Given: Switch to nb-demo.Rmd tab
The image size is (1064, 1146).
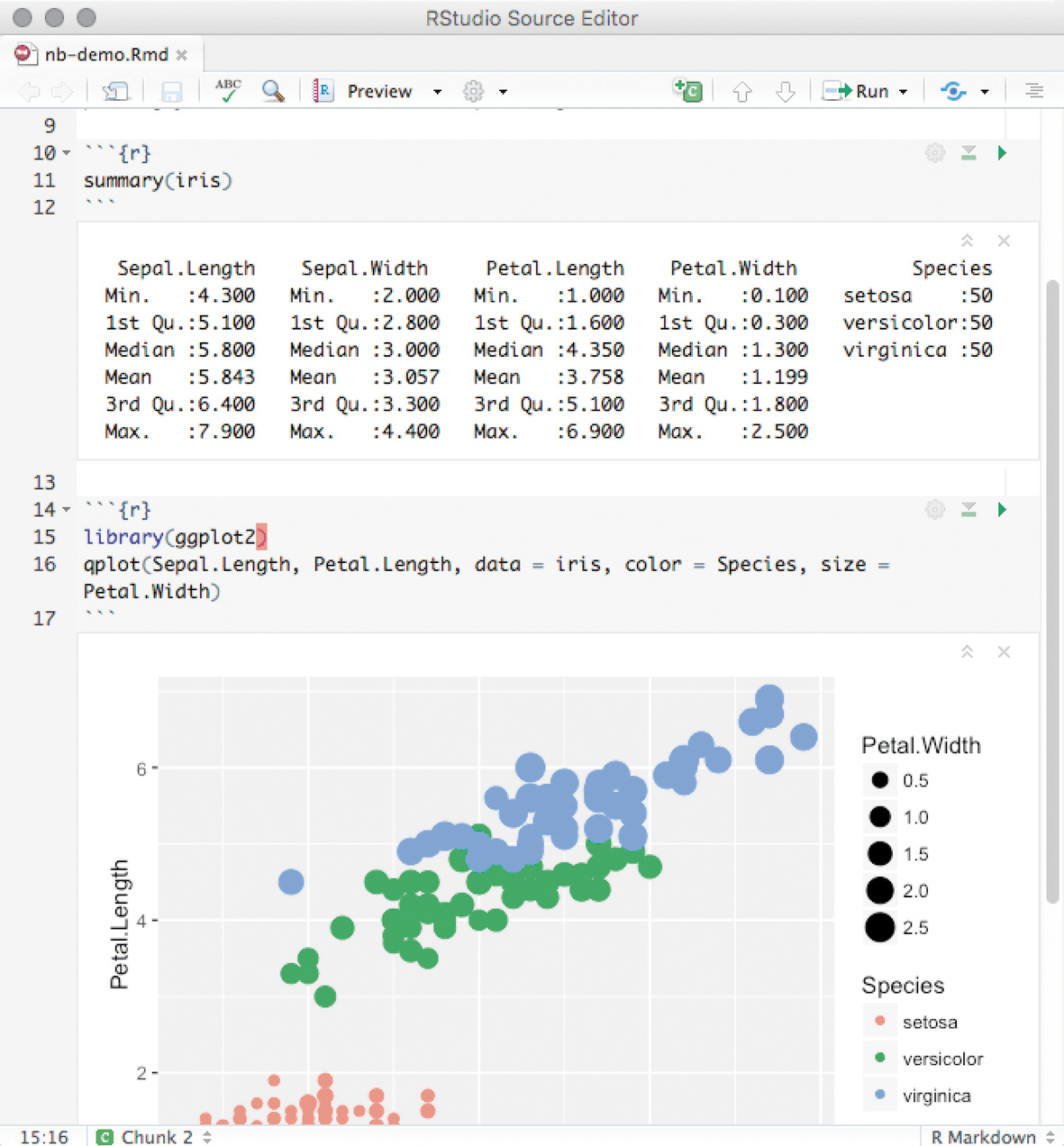Looking at the screenshot, I should [106, 55].
